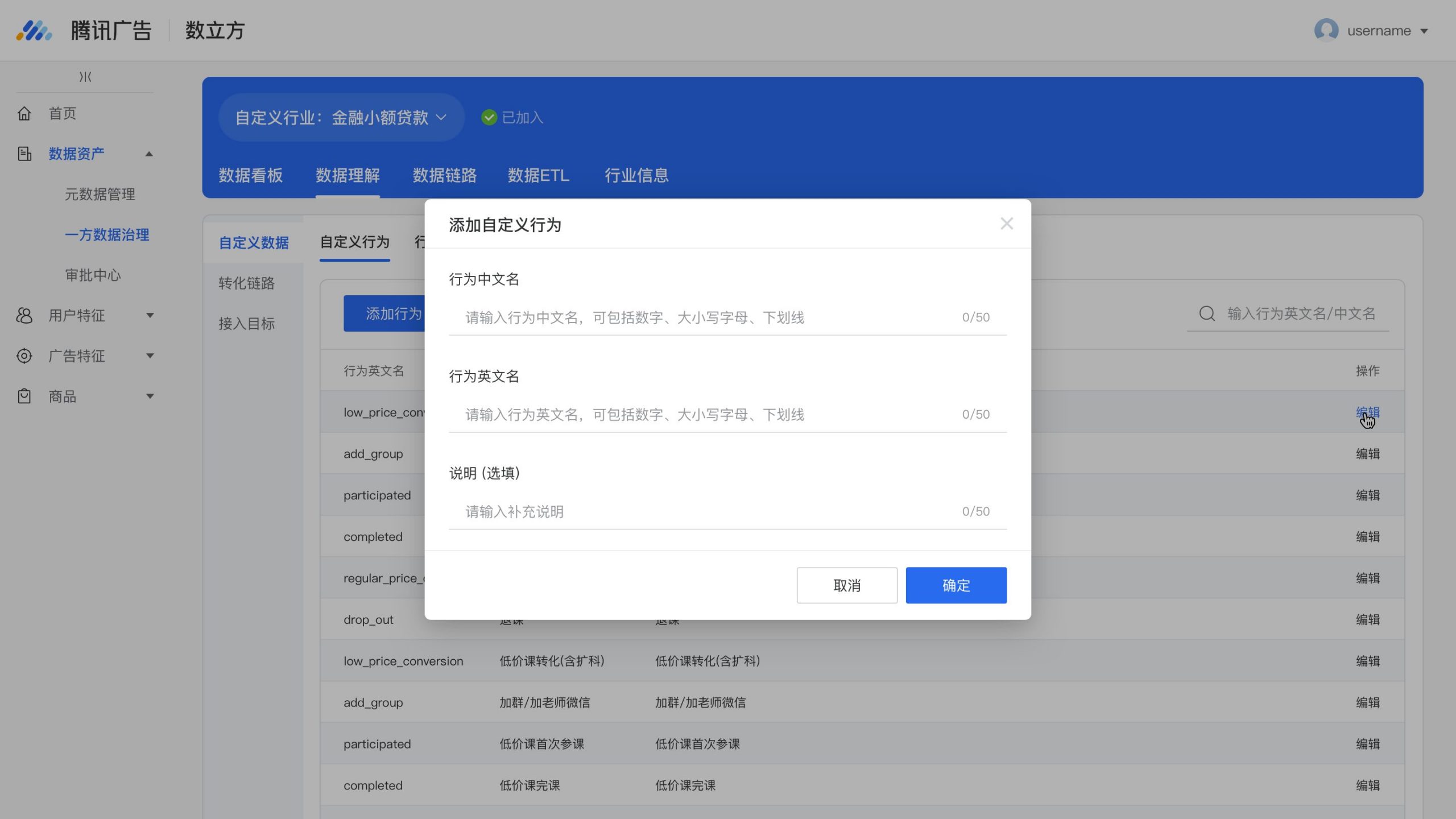Click 取消 in the dialog
The image size is (1456, 819).
pyautogui.click(x=847, y=585)
